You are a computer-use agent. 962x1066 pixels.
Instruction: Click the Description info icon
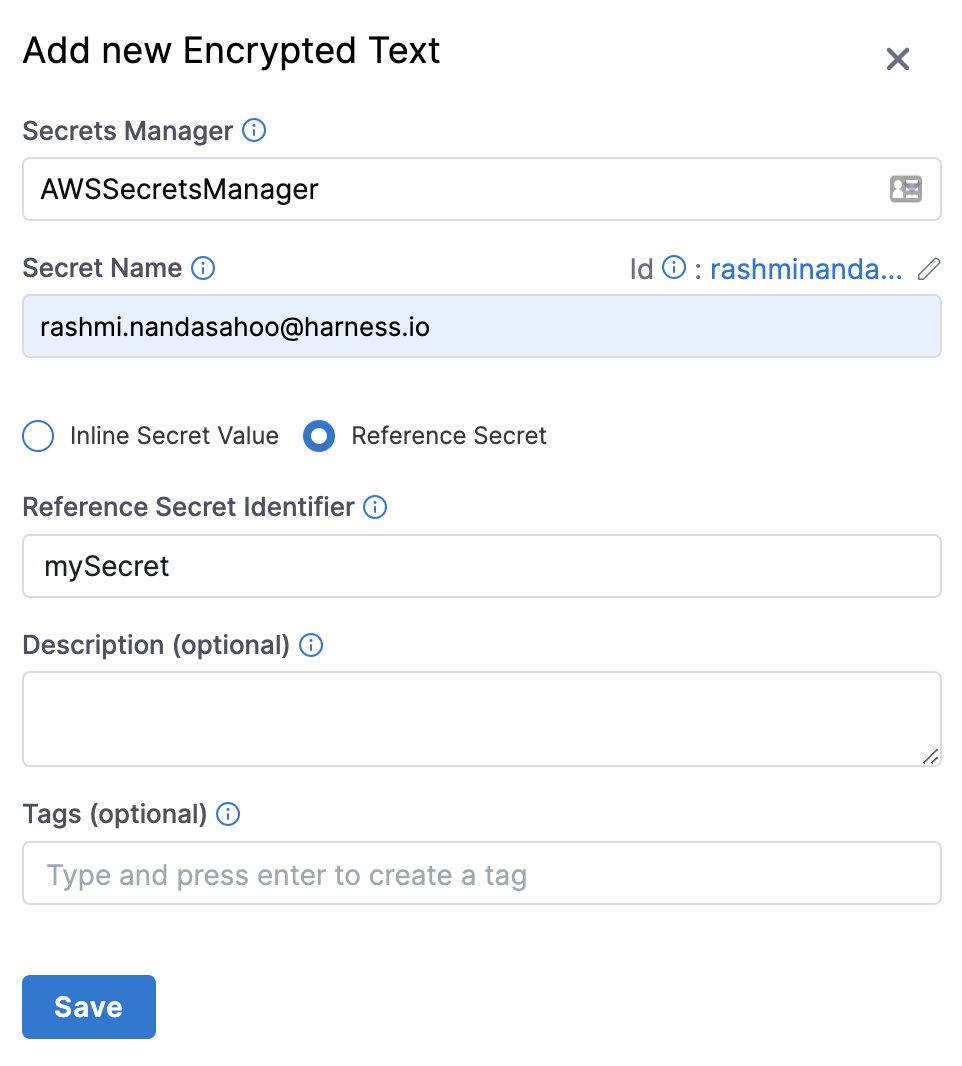point(312,645)
